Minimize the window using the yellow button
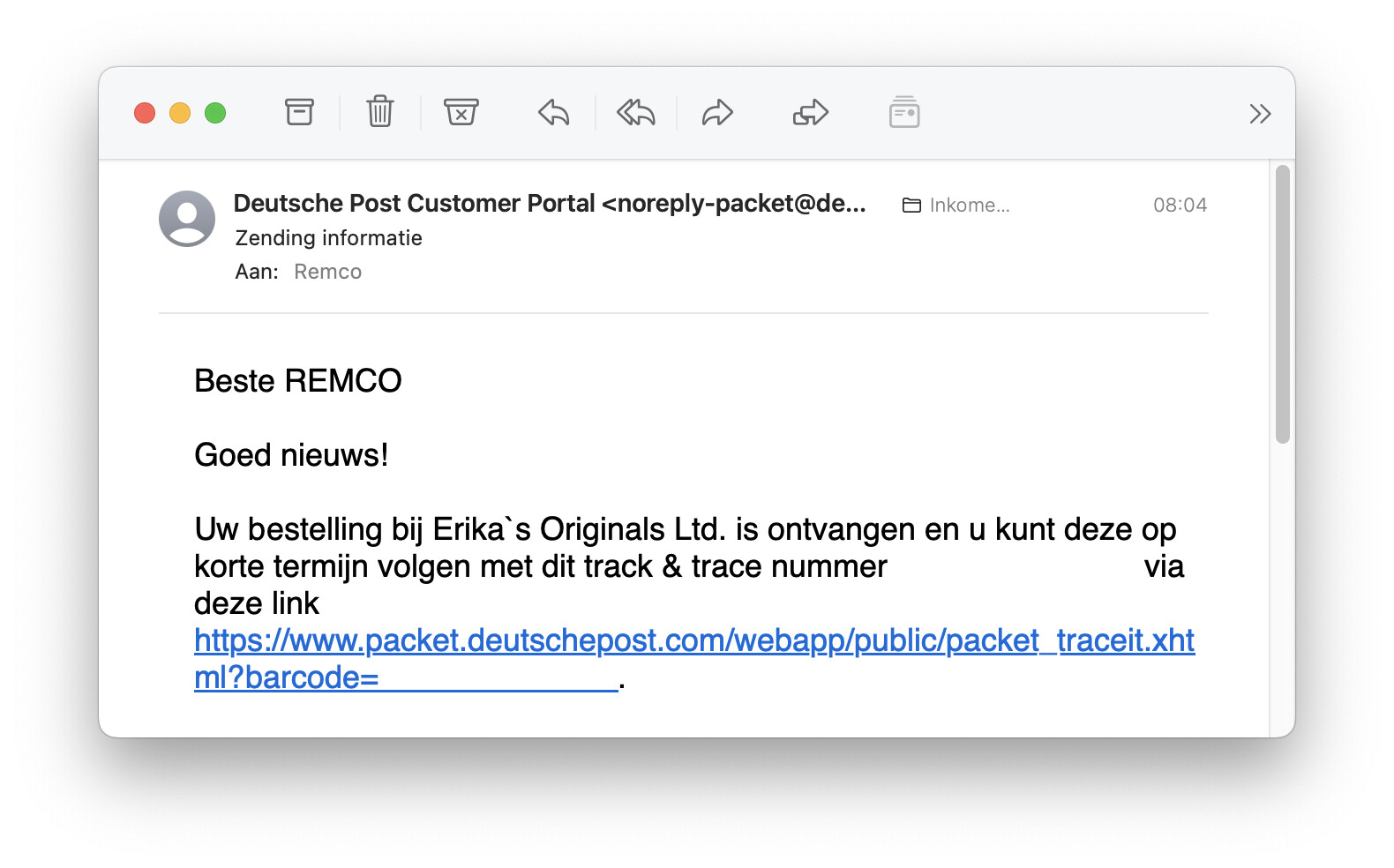The width and height of the screenshot is (1394, 868). 180,114
